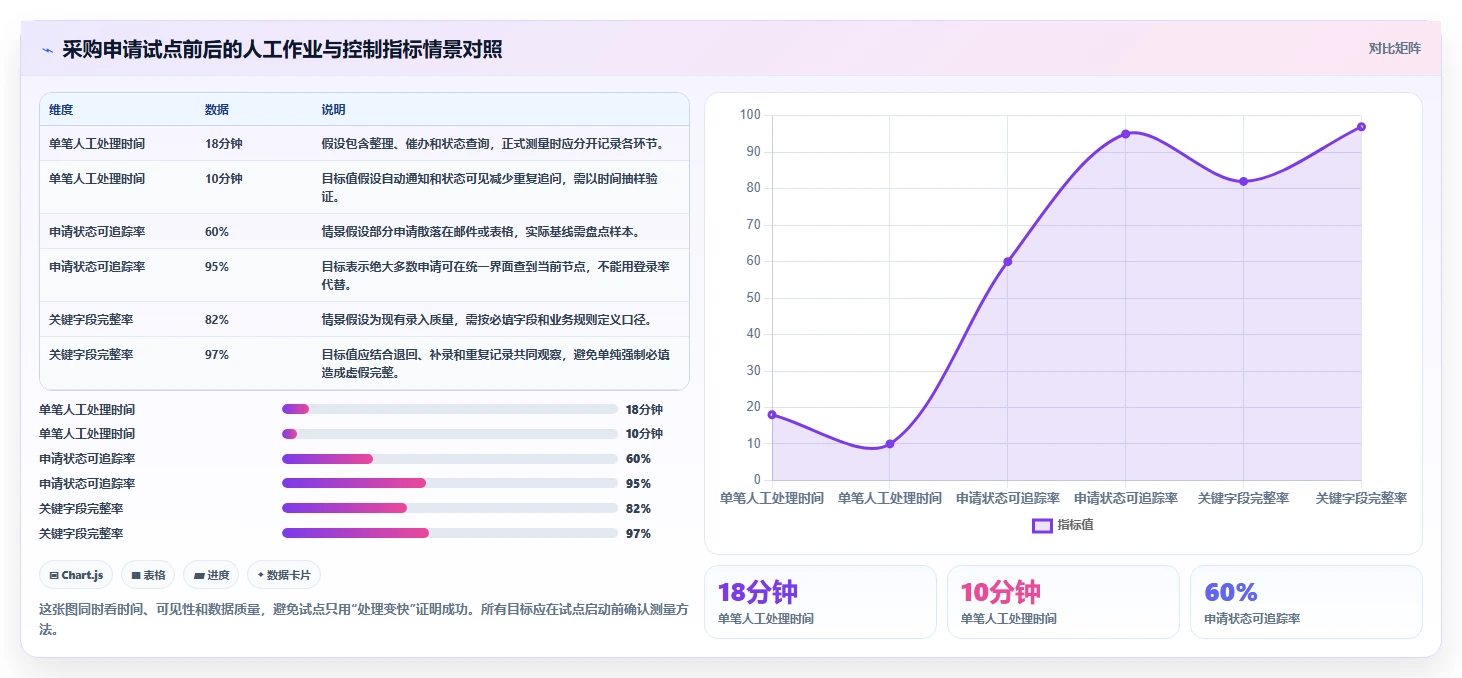Viewport: 1462px width, 678px height.
Task: Click the 数据 table column header
Action: tap(217, 109)
